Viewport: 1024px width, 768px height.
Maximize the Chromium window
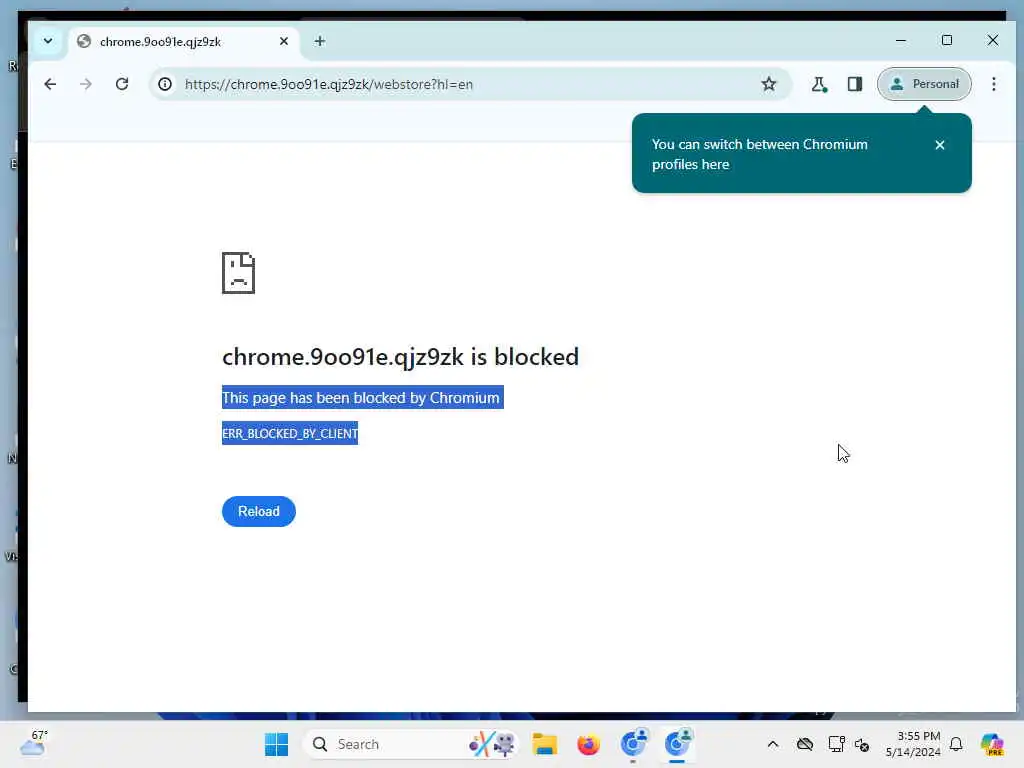947,40
